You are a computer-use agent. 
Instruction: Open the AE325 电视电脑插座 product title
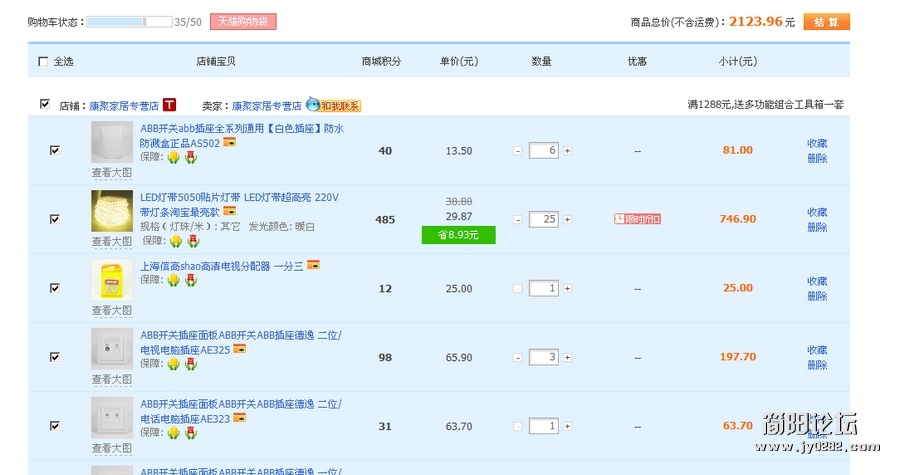(241, 342)
